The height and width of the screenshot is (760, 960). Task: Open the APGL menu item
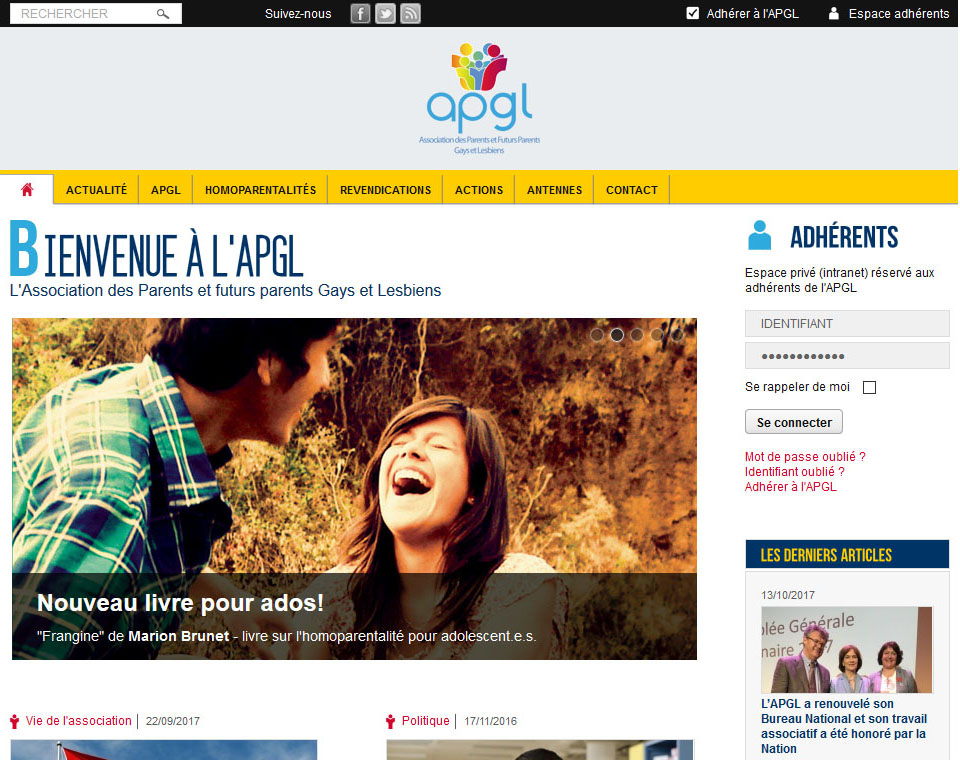click(166, 190)
